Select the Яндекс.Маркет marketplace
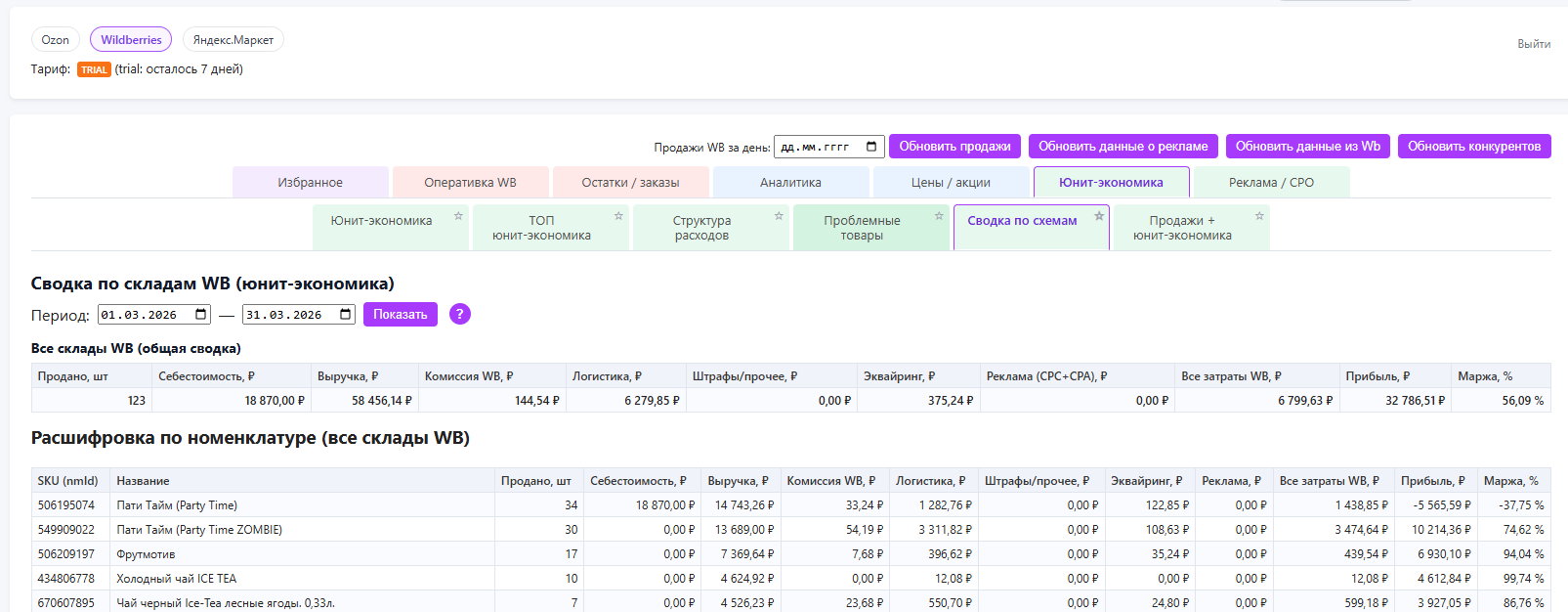1568x612 pixels. 233,40
